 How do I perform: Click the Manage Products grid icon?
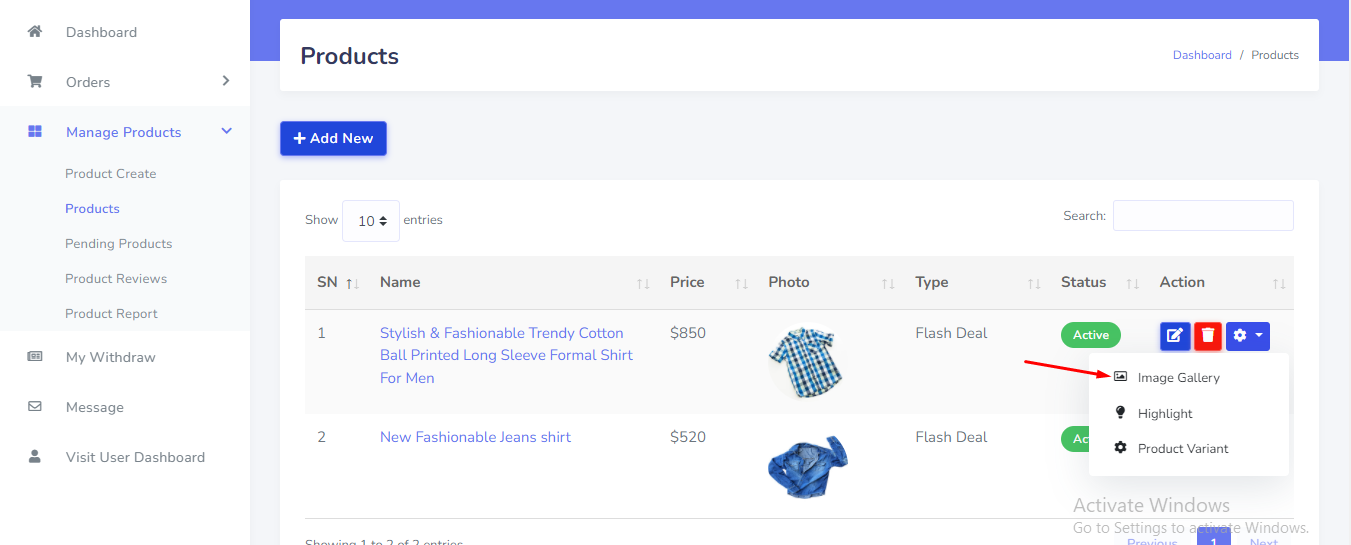pyautogui.click(x=35, y=132)
